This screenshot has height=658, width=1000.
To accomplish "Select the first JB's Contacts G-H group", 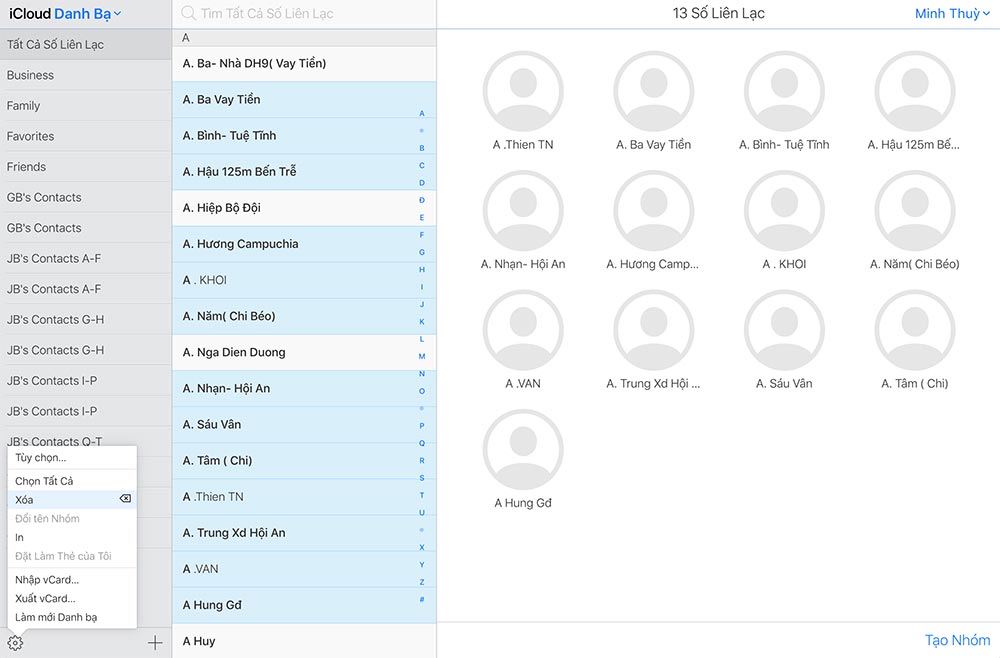I will point(86,320).
